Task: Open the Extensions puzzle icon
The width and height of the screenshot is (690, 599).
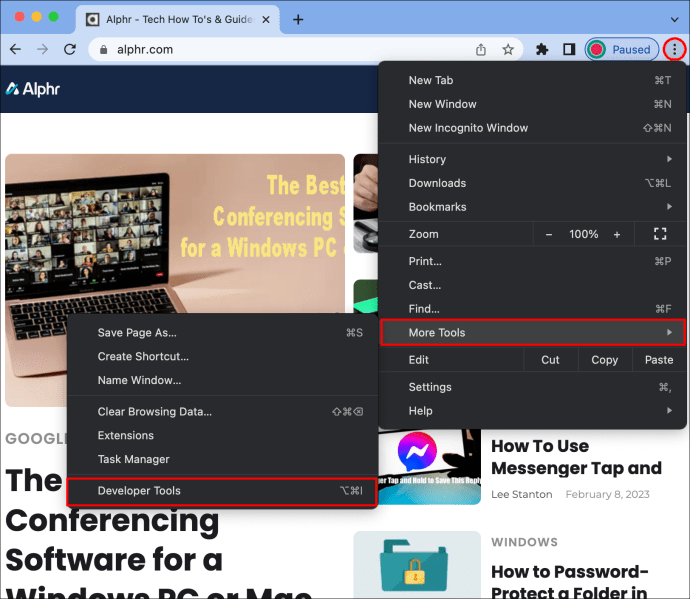Action: (542, 49)
